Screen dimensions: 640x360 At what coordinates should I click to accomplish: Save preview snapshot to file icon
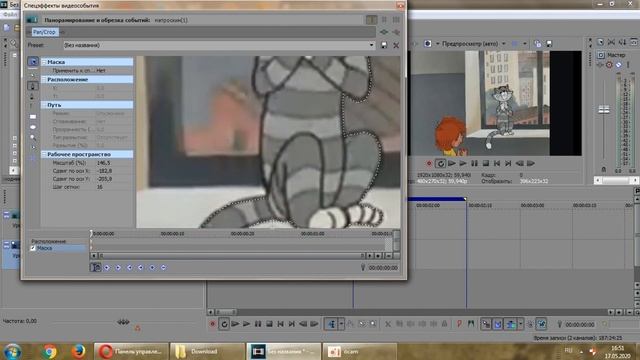coord(549,43)
